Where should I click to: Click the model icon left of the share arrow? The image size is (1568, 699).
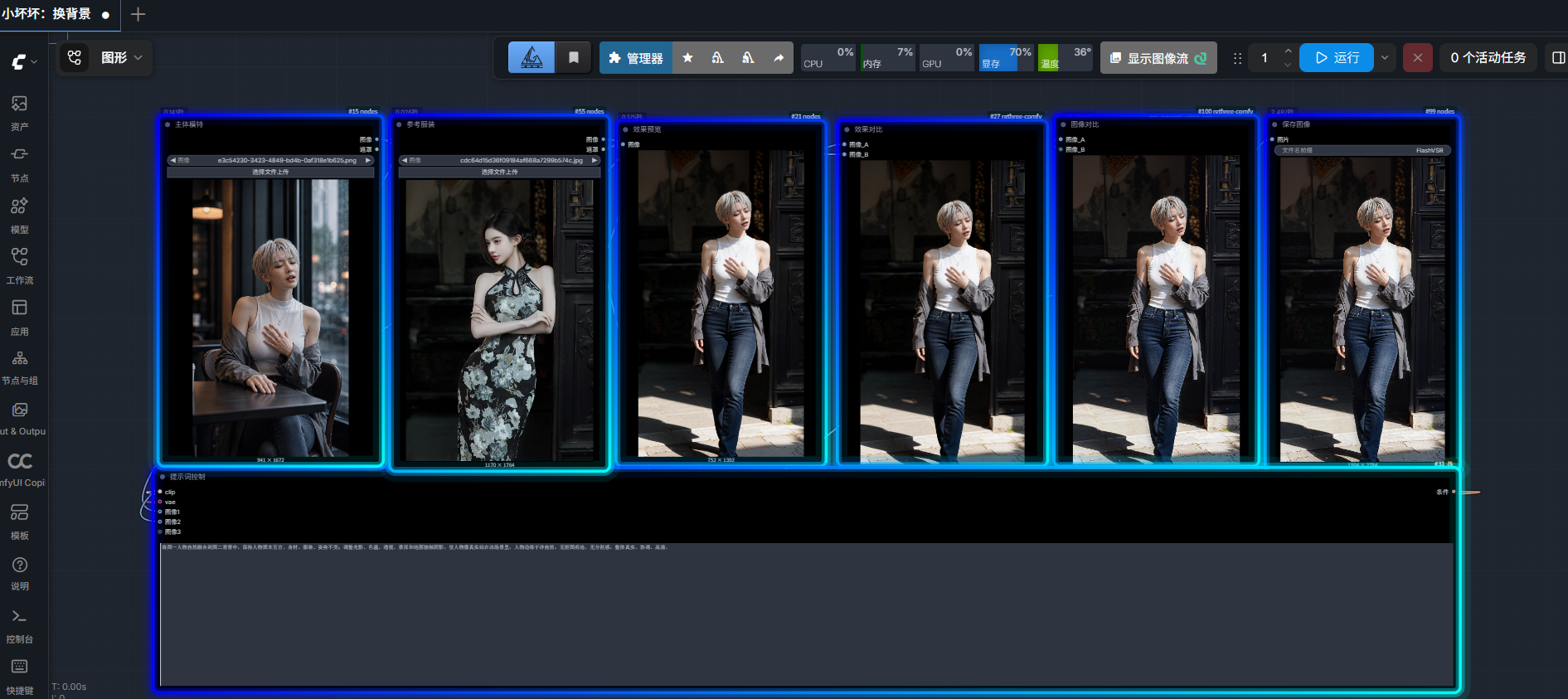pos(748,58)
